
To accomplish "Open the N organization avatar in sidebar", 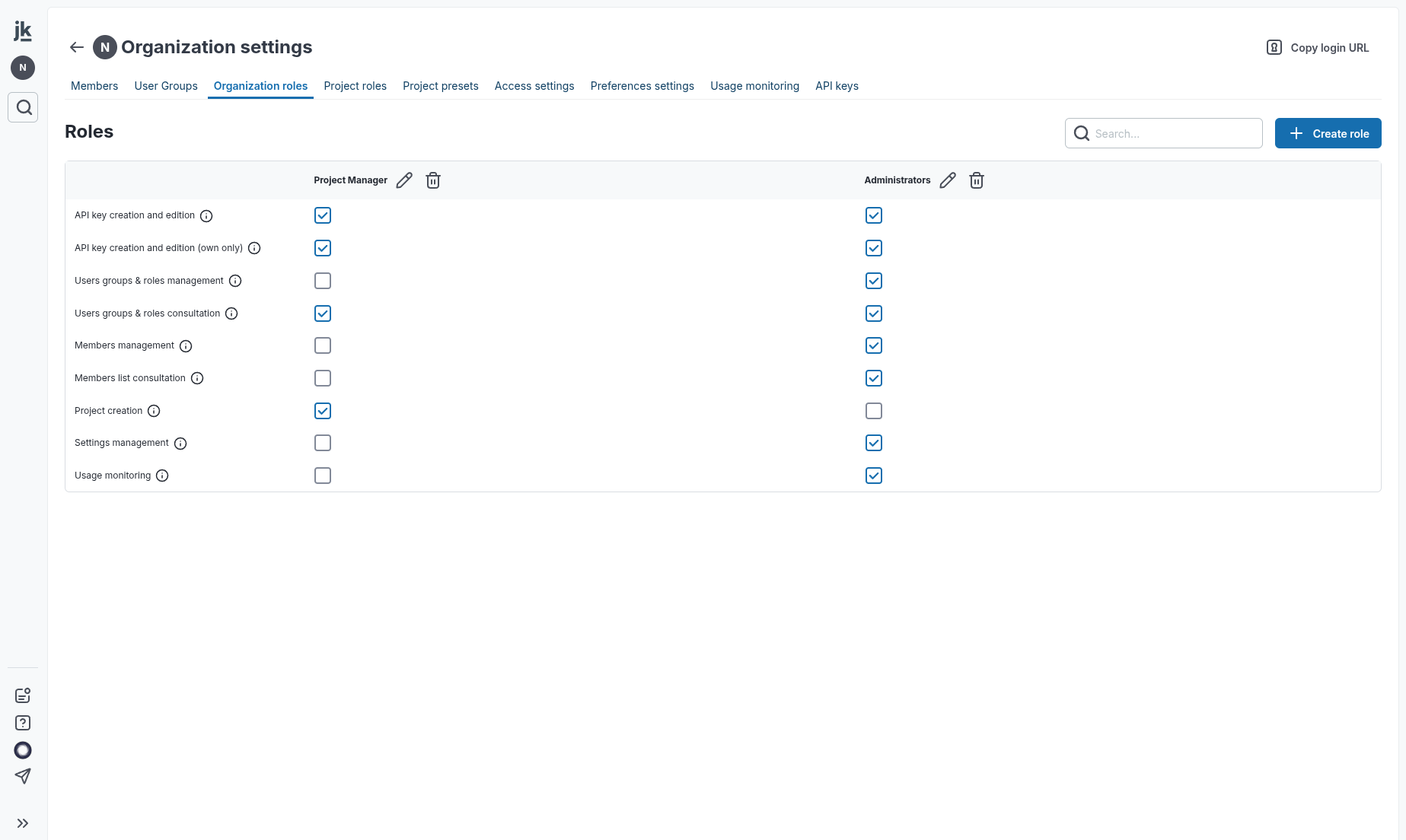I will 23,68.
